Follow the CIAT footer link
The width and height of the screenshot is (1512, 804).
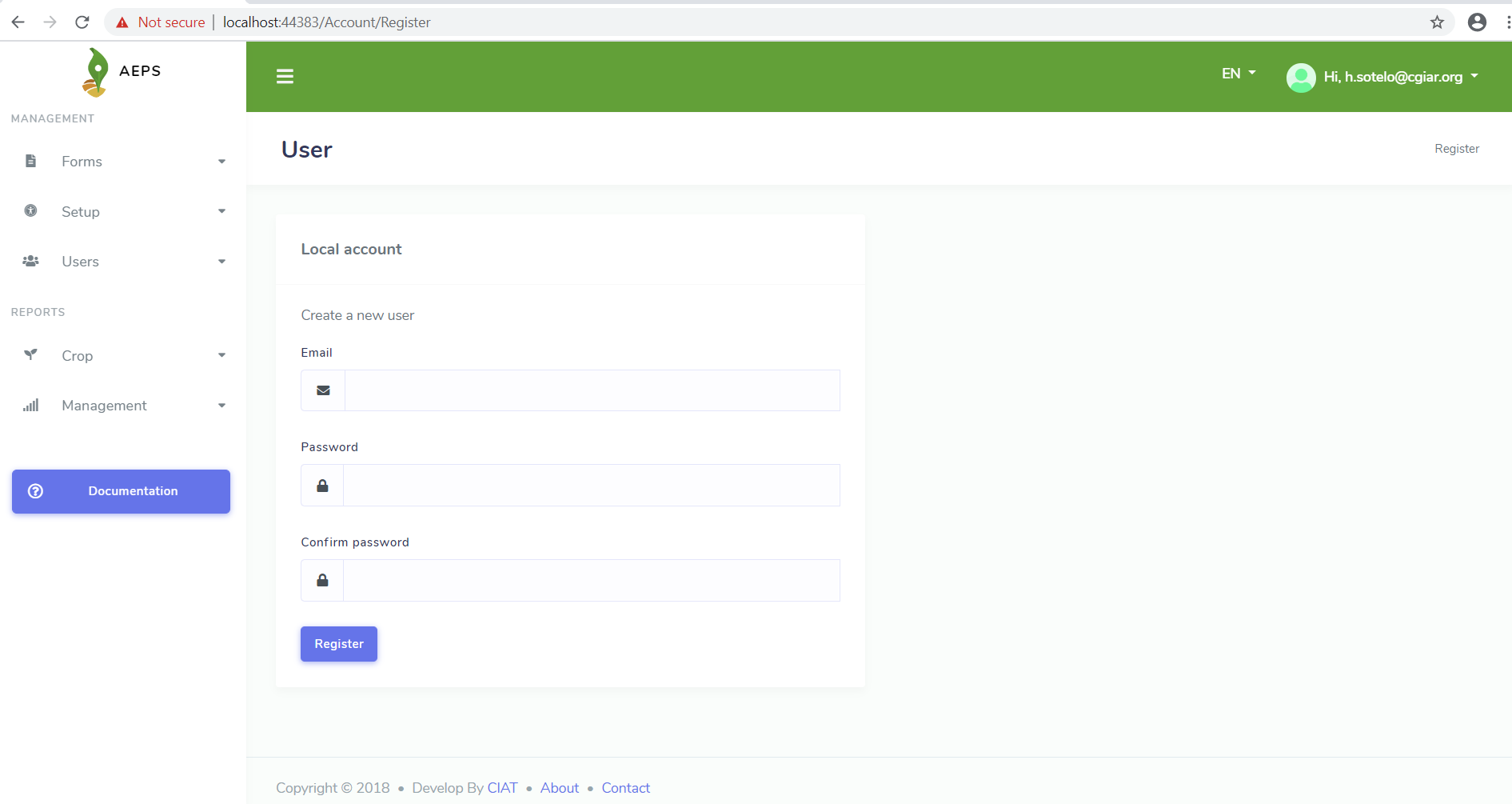click(502, 788)
